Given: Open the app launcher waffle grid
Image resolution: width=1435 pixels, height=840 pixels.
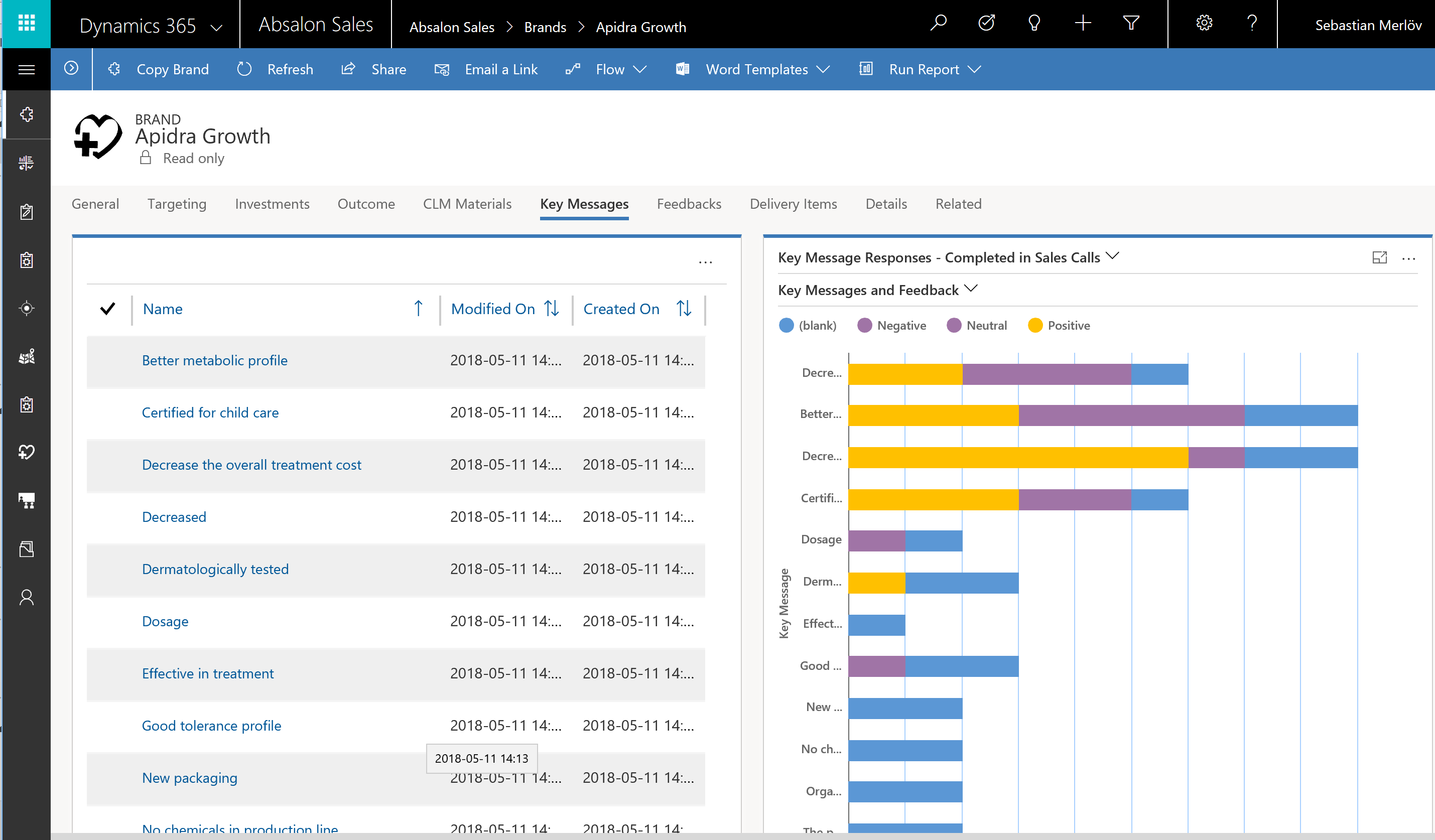Looking at the screenshot, I should [26, 23].
